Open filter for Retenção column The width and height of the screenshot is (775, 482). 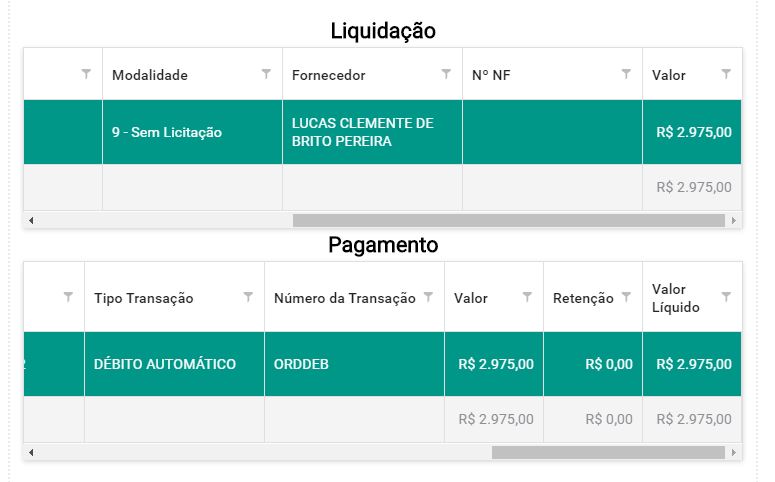coord(626,297)
